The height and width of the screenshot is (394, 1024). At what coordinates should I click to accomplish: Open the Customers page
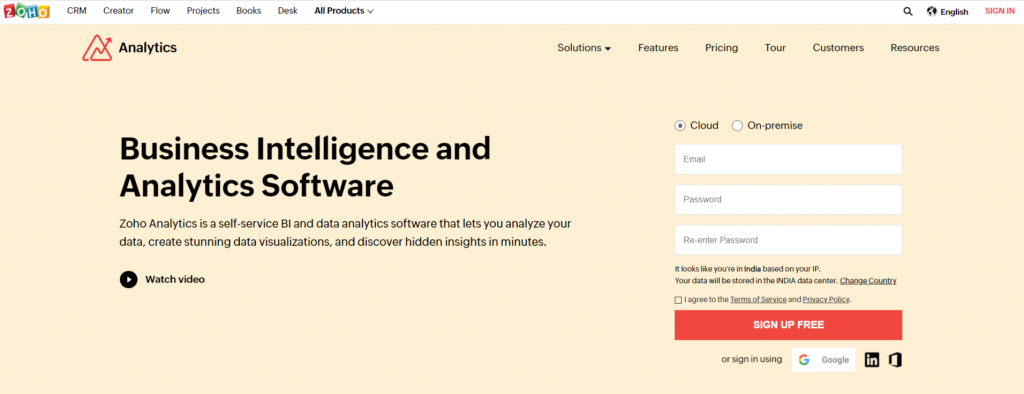[x=838, y=48]
